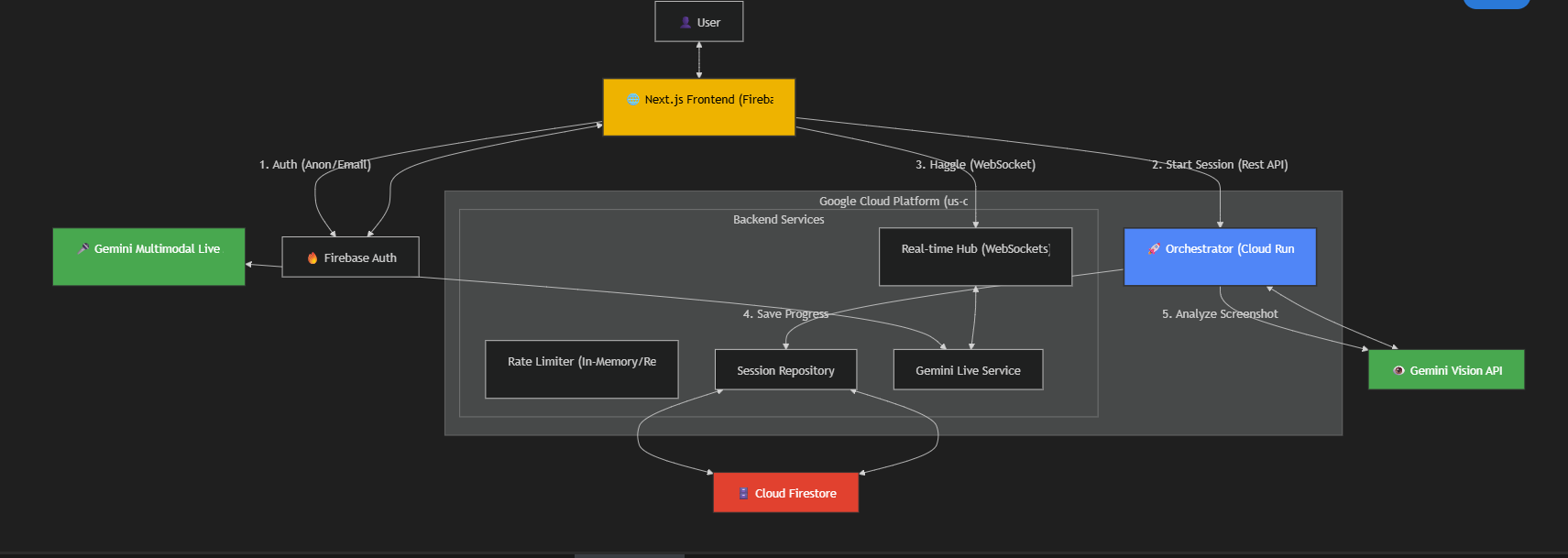Click the '1. Auth (Anon/Email)' edge label

pos(315,165)
